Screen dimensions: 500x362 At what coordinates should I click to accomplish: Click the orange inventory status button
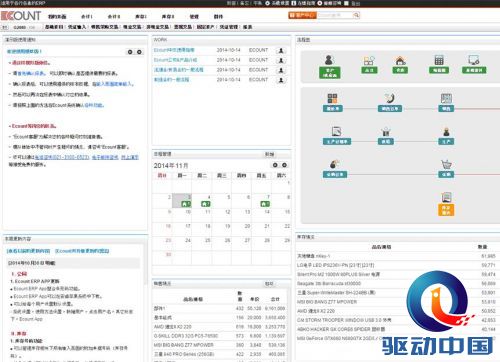[446, 210]
